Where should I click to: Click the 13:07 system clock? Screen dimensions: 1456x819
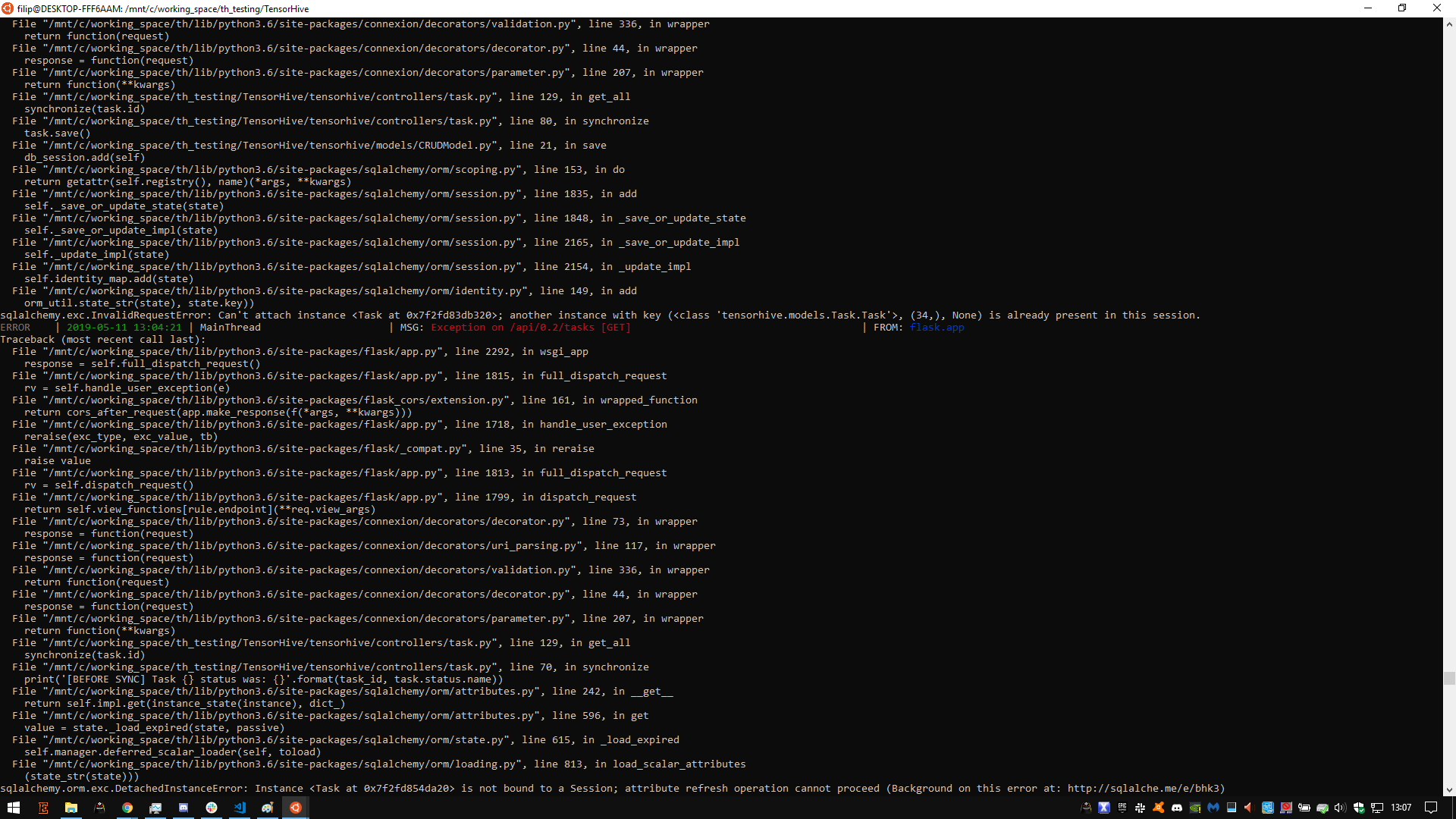pos(1401,808)
